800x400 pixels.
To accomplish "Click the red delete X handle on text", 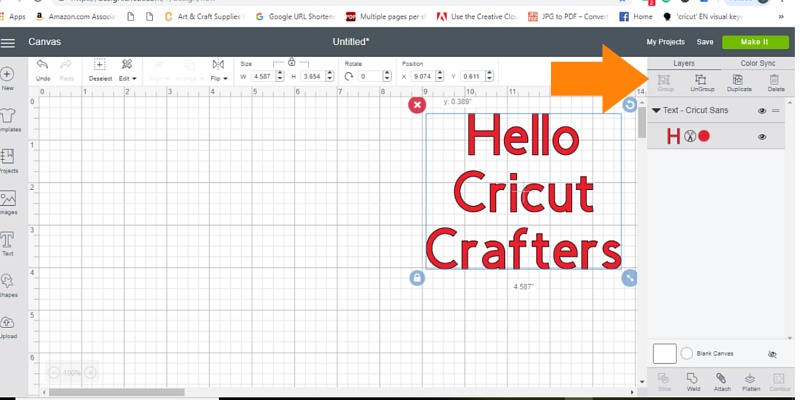I will point(417,105).
